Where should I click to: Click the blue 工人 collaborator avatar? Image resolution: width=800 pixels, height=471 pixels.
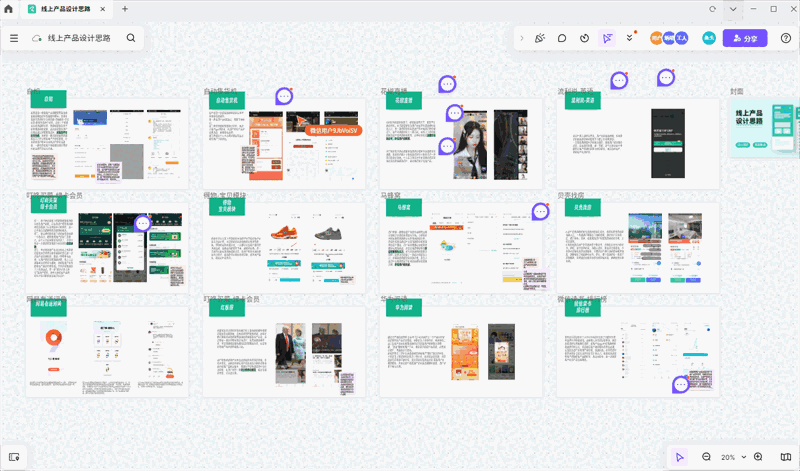[x=682, y=38]
